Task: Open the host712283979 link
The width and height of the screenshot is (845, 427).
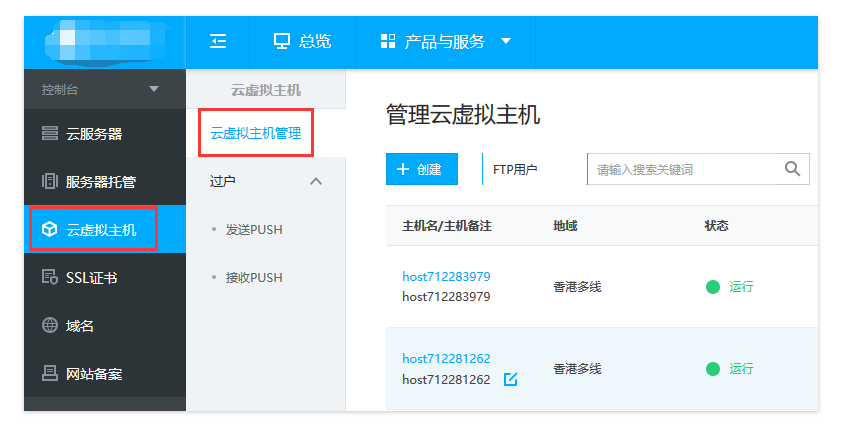Action: (446, 276)
